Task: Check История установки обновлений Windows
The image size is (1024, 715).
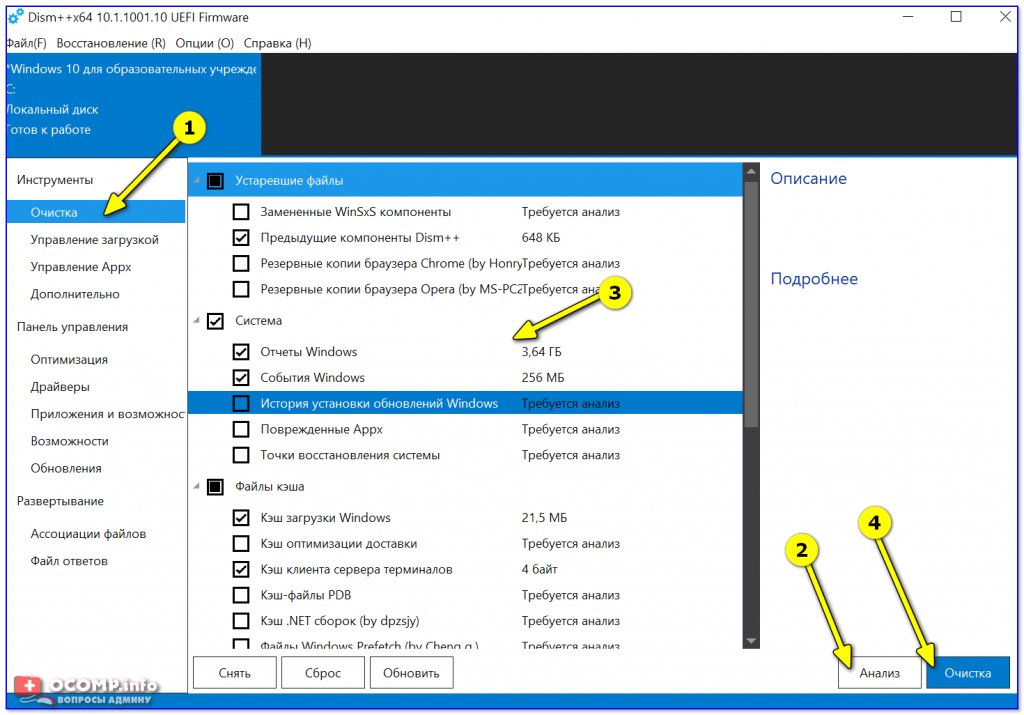Action: tap(241, 404)
